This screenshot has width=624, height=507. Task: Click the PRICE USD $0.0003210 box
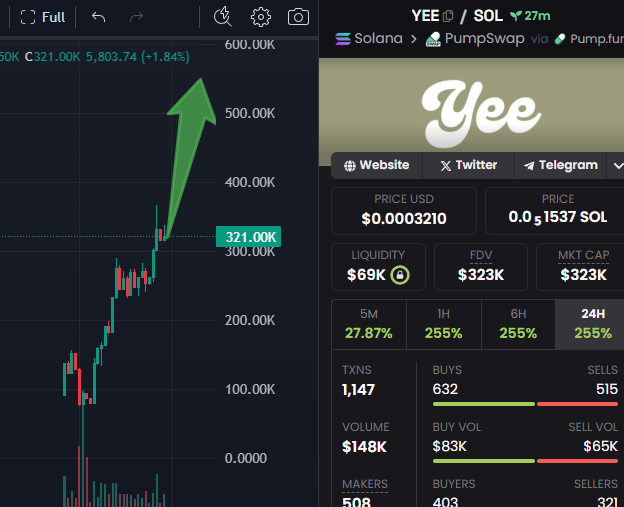pos(404,211)
